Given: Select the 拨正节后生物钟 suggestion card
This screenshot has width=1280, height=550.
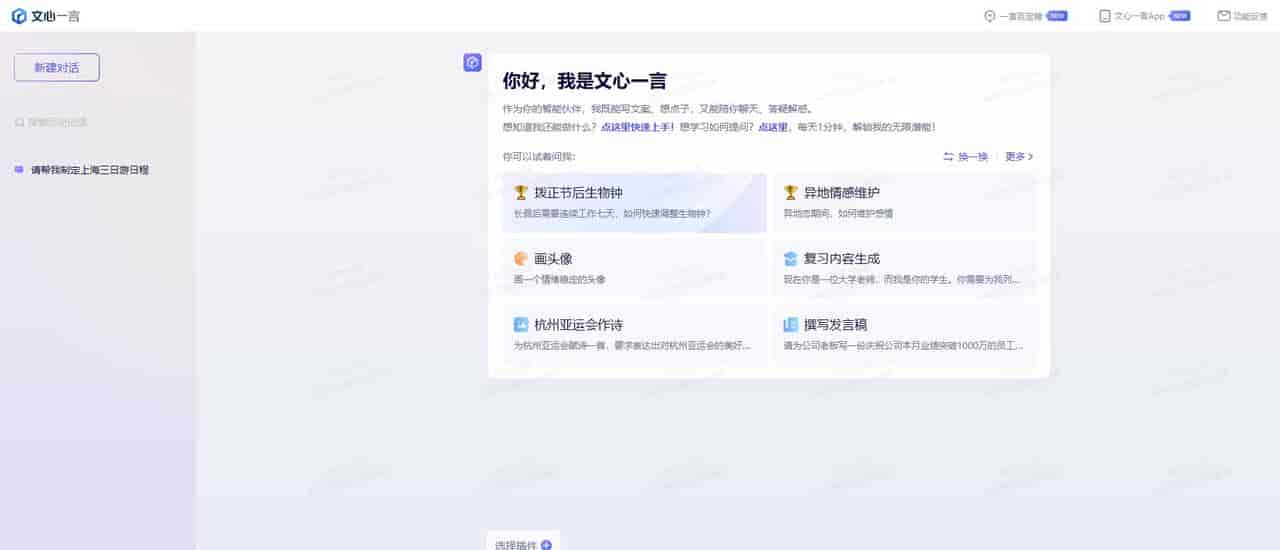Looking at the screenshot, I should tap(634, 203).
